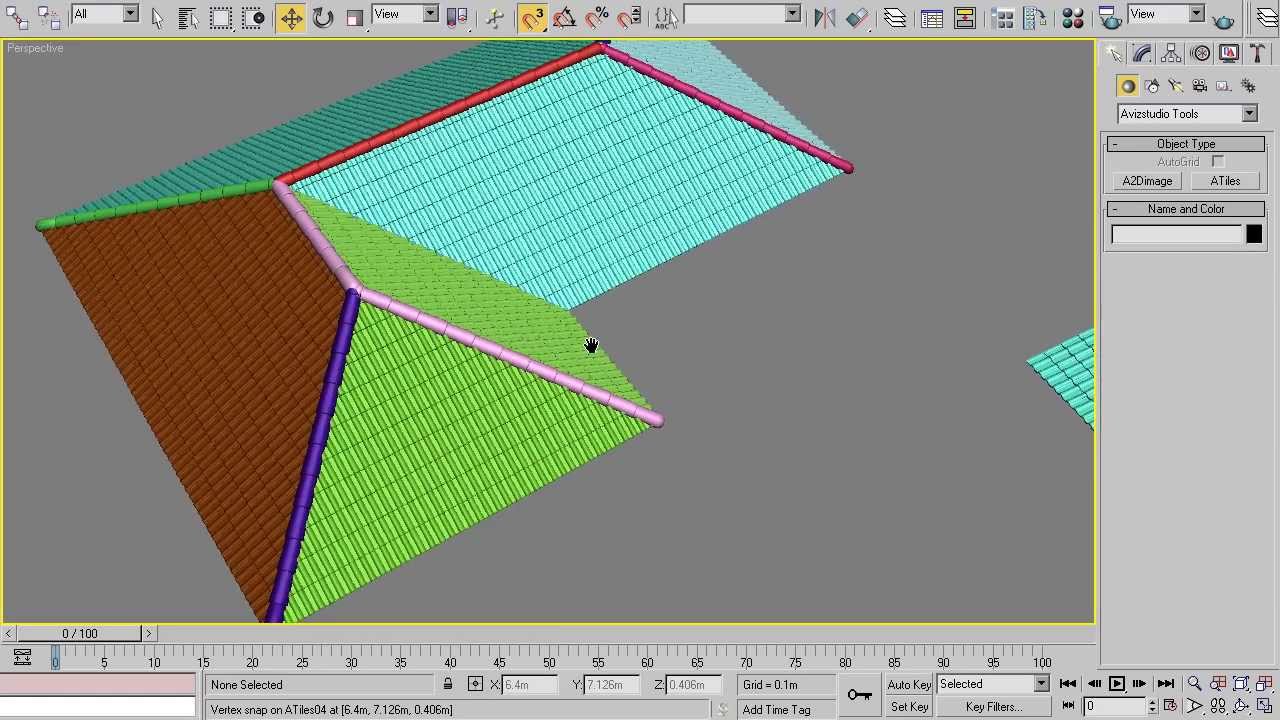Toggle the selection lock padlock
1280x720 pixels.
448,684
